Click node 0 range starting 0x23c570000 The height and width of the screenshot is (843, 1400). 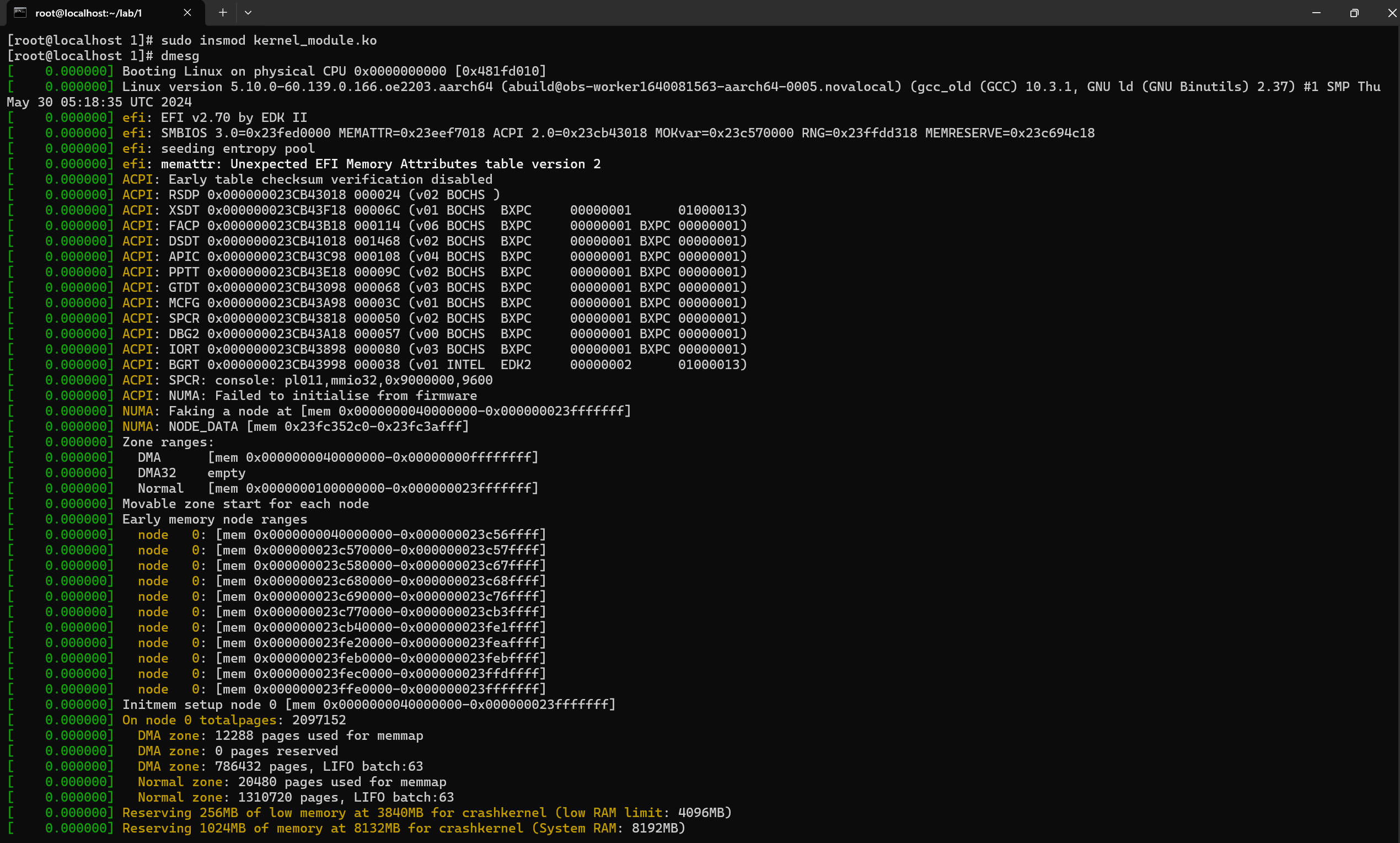pos(342,550)
